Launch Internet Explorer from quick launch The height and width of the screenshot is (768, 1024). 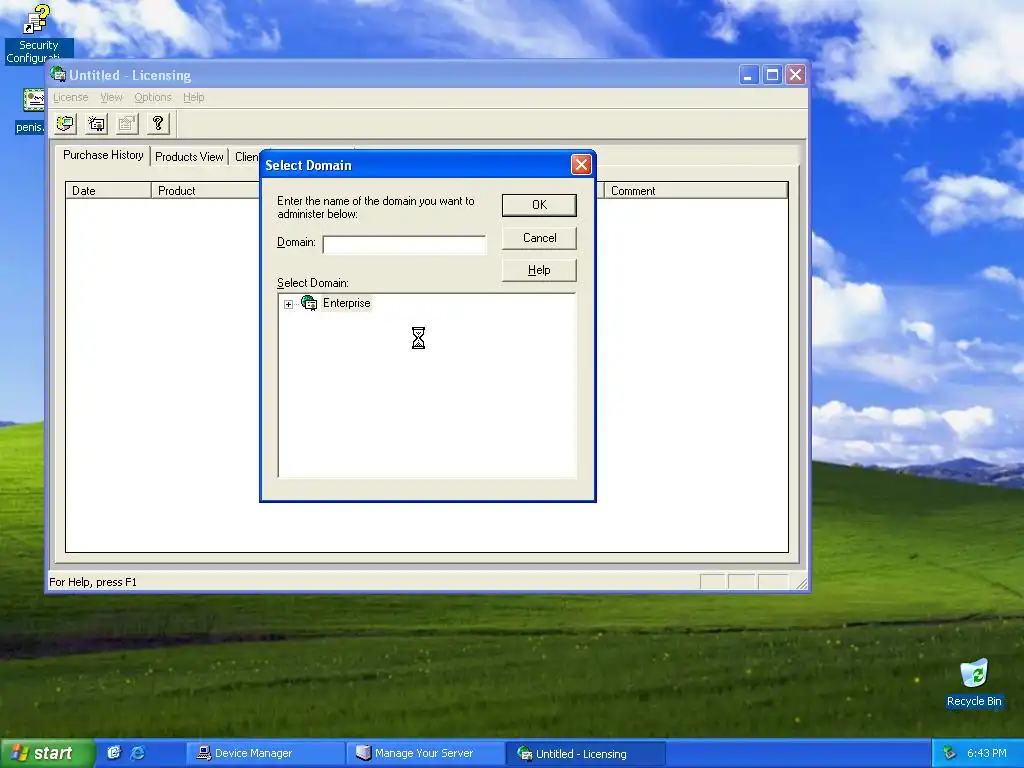click(x=138, y=753)
